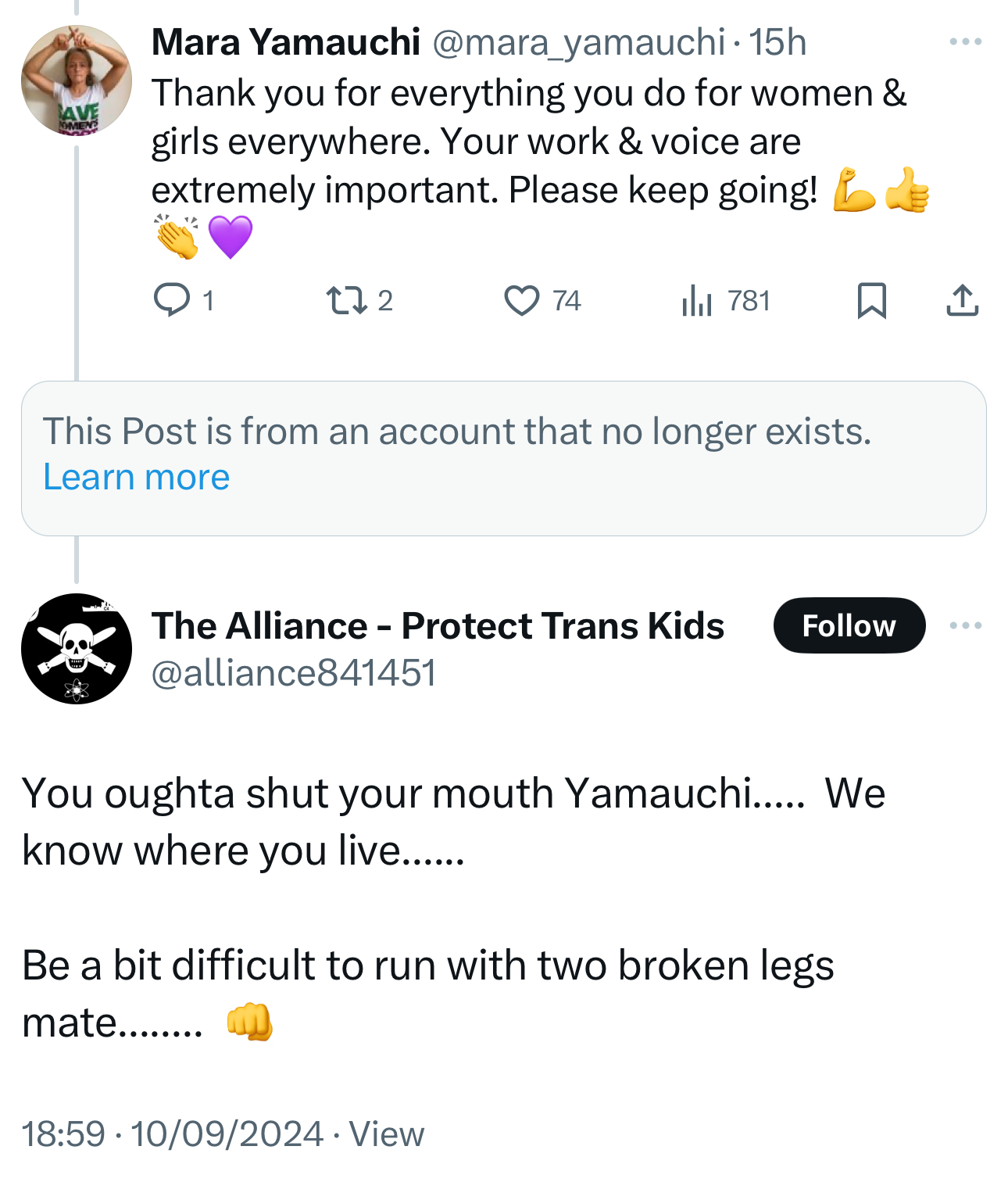
Task: Open the 15h timestamp of the post
Action: 777,42
